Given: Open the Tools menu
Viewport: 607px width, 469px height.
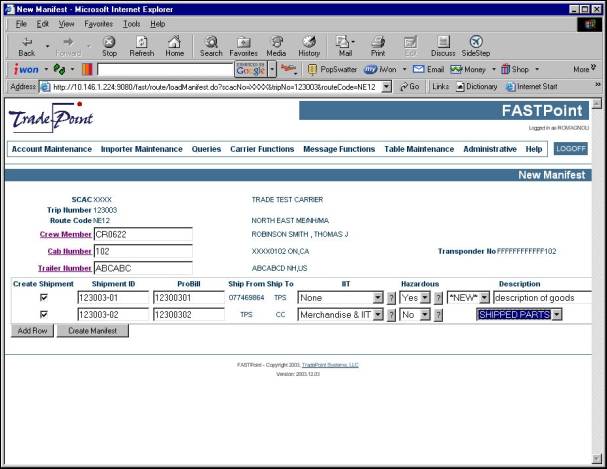Looking at the screenshot, I should 132,24.
